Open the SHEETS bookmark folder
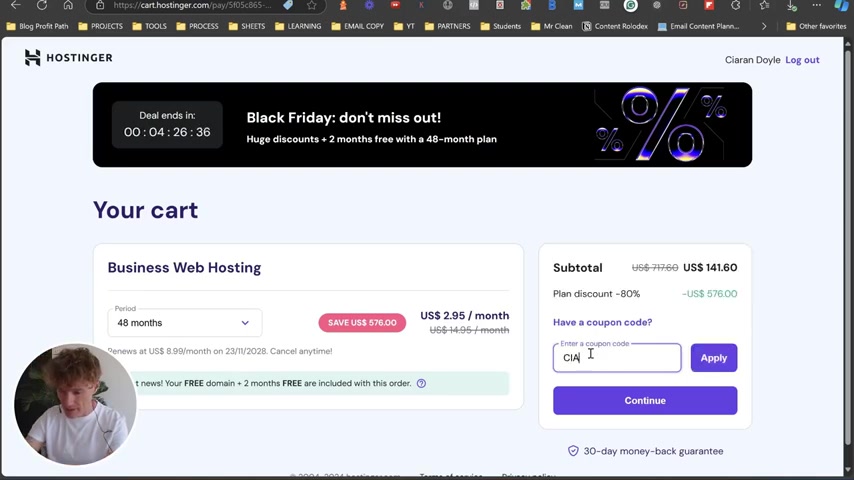The image size is (854, 480). click(x=247, y=26)
